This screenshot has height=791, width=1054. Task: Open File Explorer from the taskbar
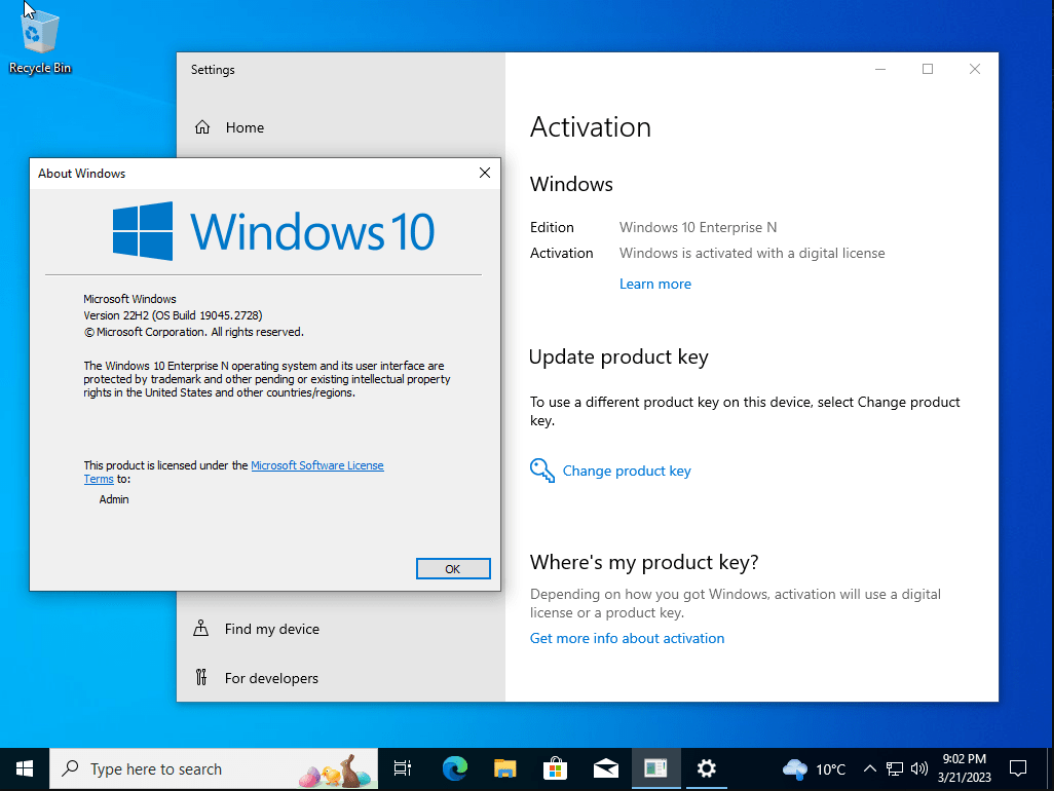(x=505, y=768)
